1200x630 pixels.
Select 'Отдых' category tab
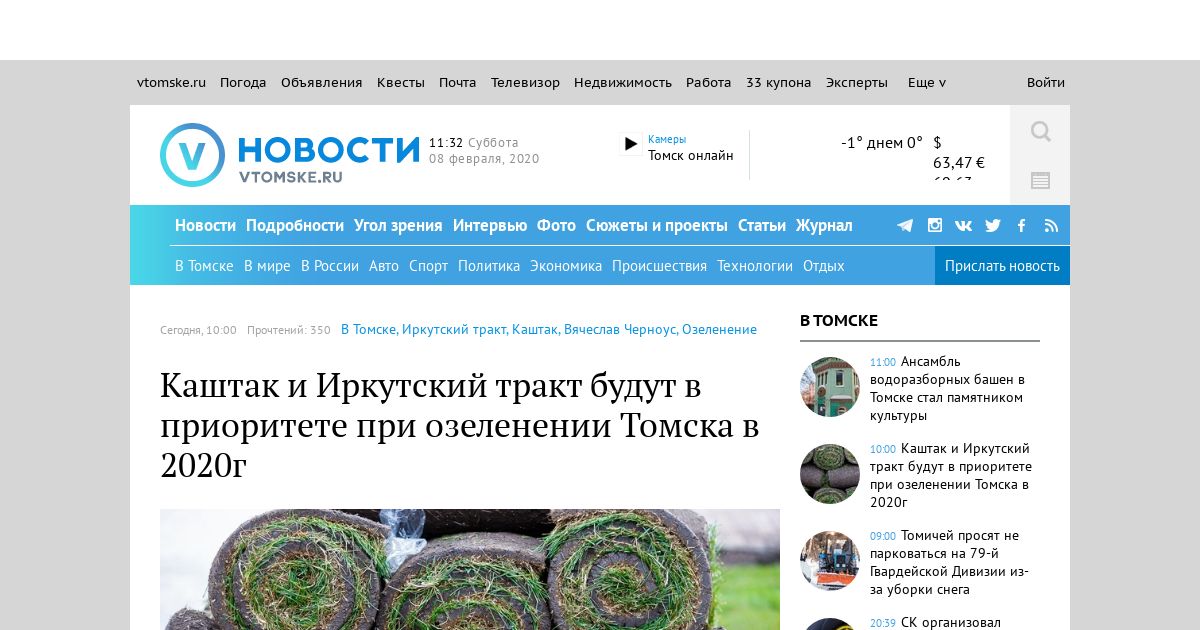(x=824, y=266)
